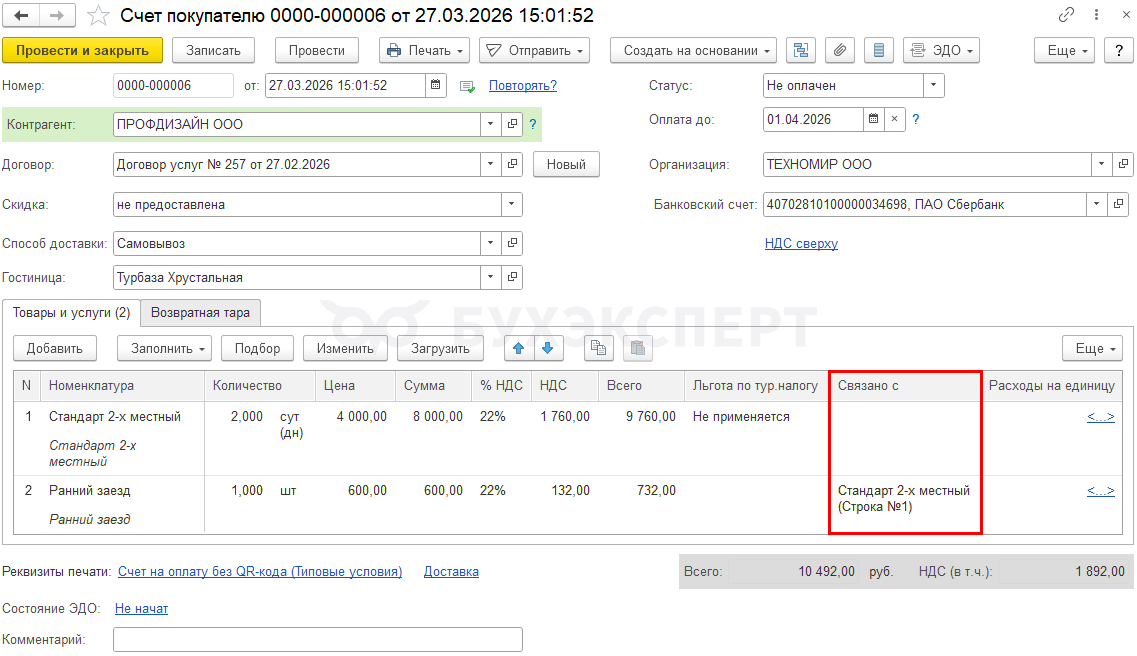The image size is (1137, 656).
Task: Copy the document link via chain icon
Action: click(x=1066, y=14)
